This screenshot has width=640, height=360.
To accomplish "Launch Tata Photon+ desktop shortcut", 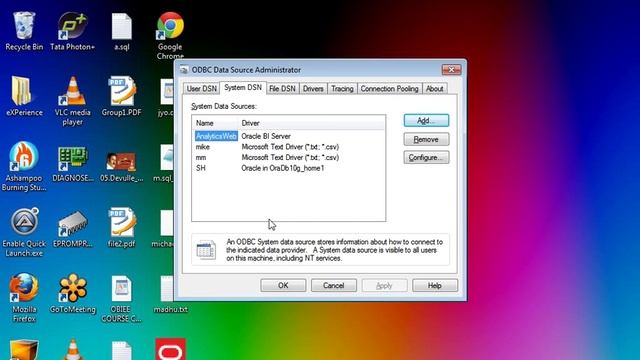I will [72, 31].
